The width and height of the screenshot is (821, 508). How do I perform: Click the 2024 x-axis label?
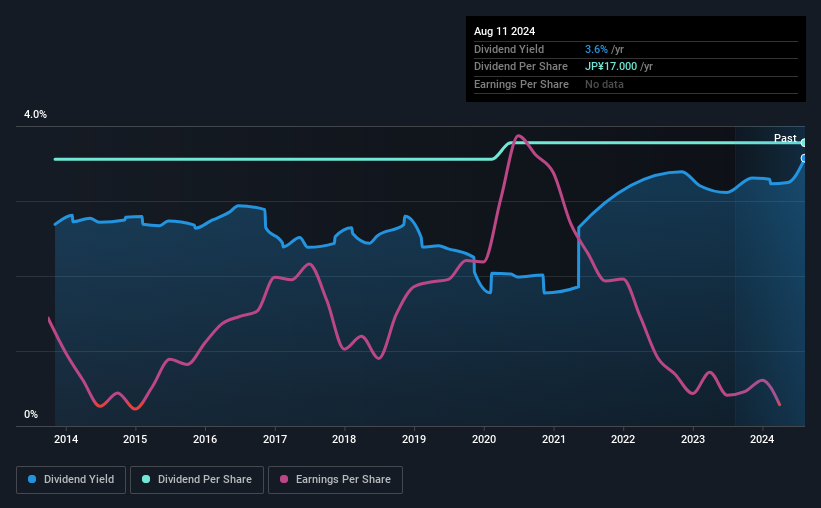click(x=762, y=439)
